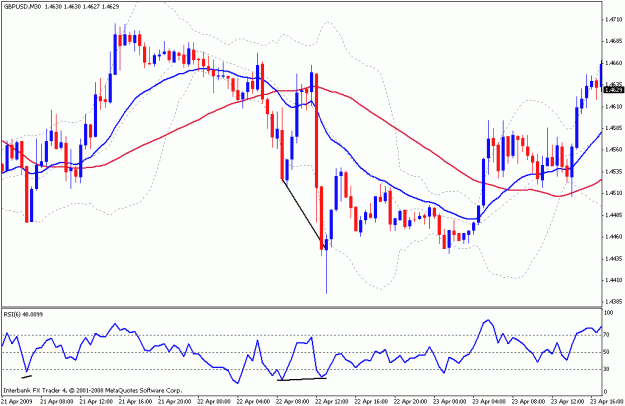Click the 1.4610 price axis label
Viewport: 625px width, 406px height.
pos(614,106)
